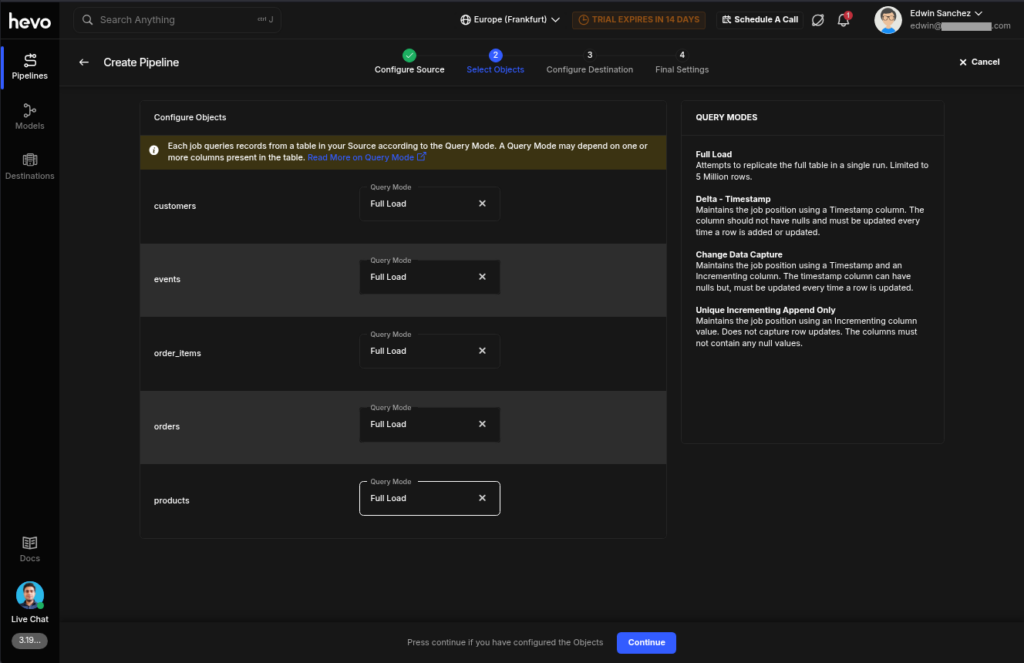
Task: Click the Continue button
Action: point(646,643)
